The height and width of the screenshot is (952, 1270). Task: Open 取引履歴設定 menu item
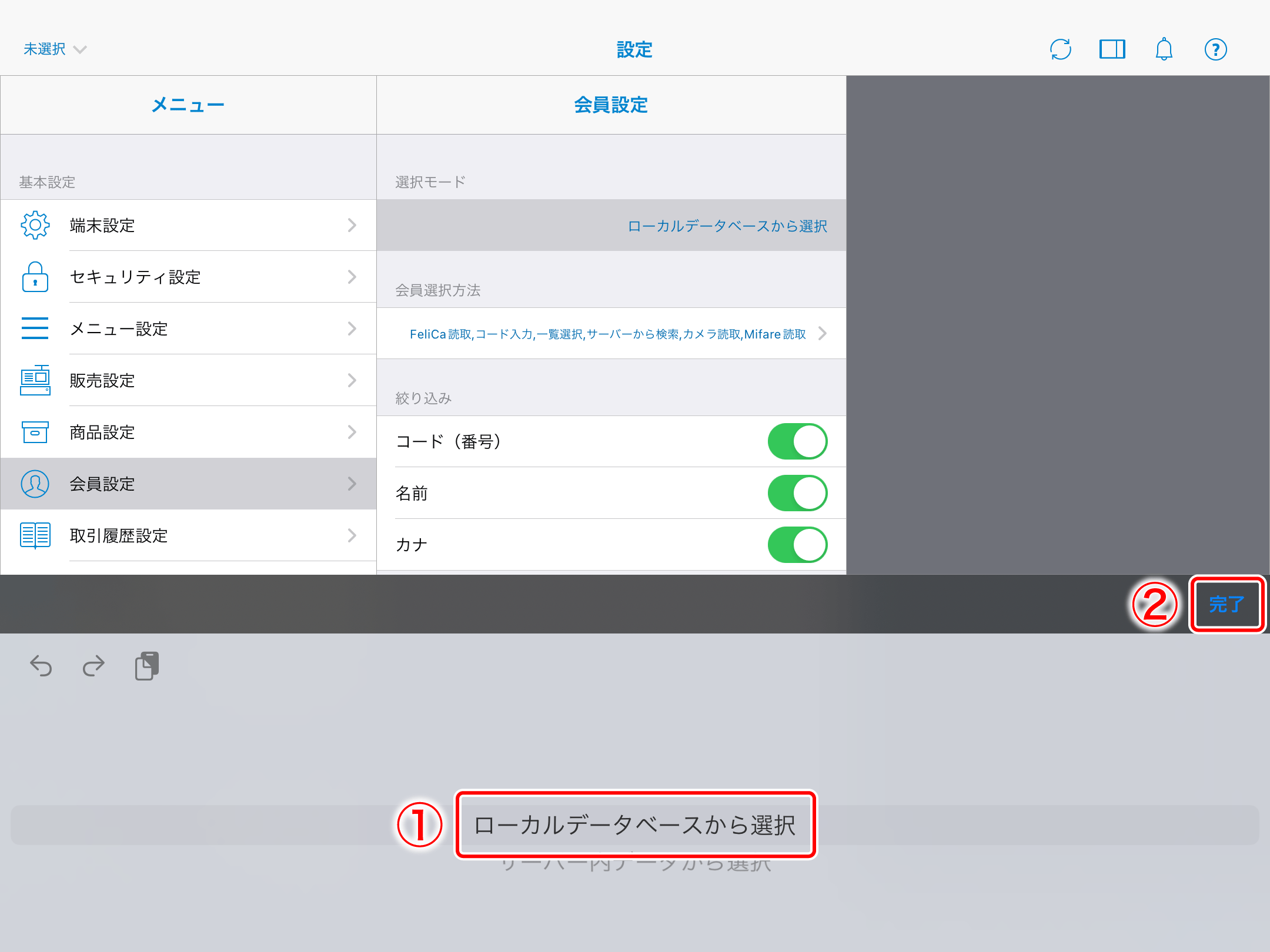[188, 535]
